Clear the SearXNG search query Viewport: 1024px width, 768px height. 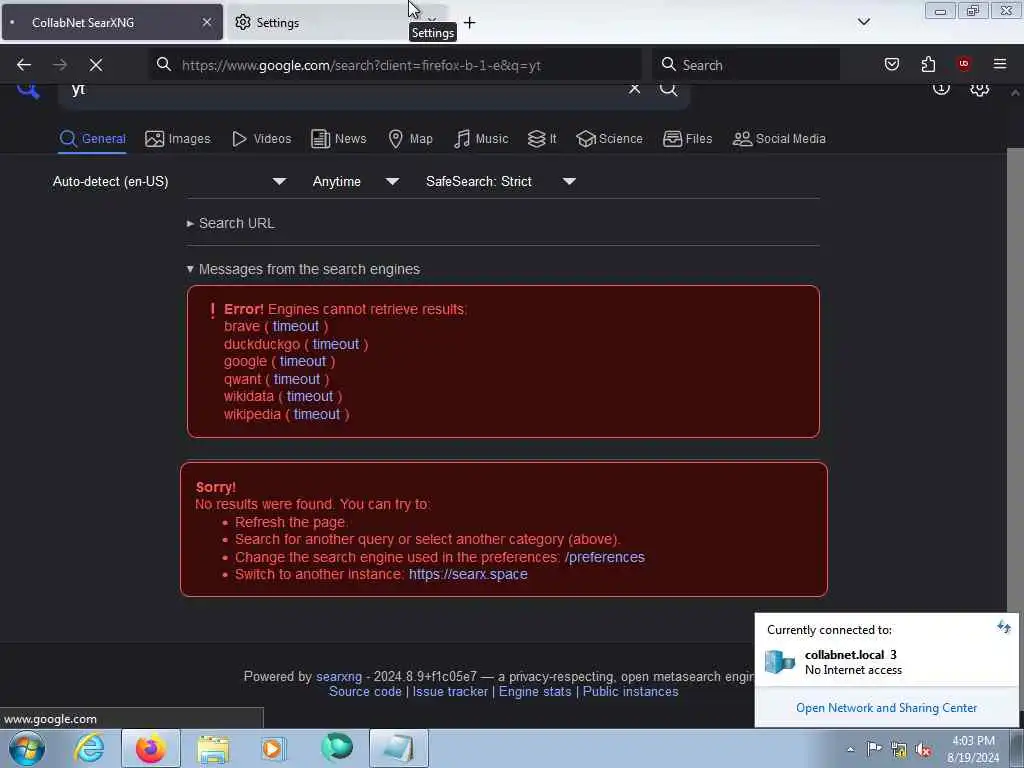click(x=634, y=89)
